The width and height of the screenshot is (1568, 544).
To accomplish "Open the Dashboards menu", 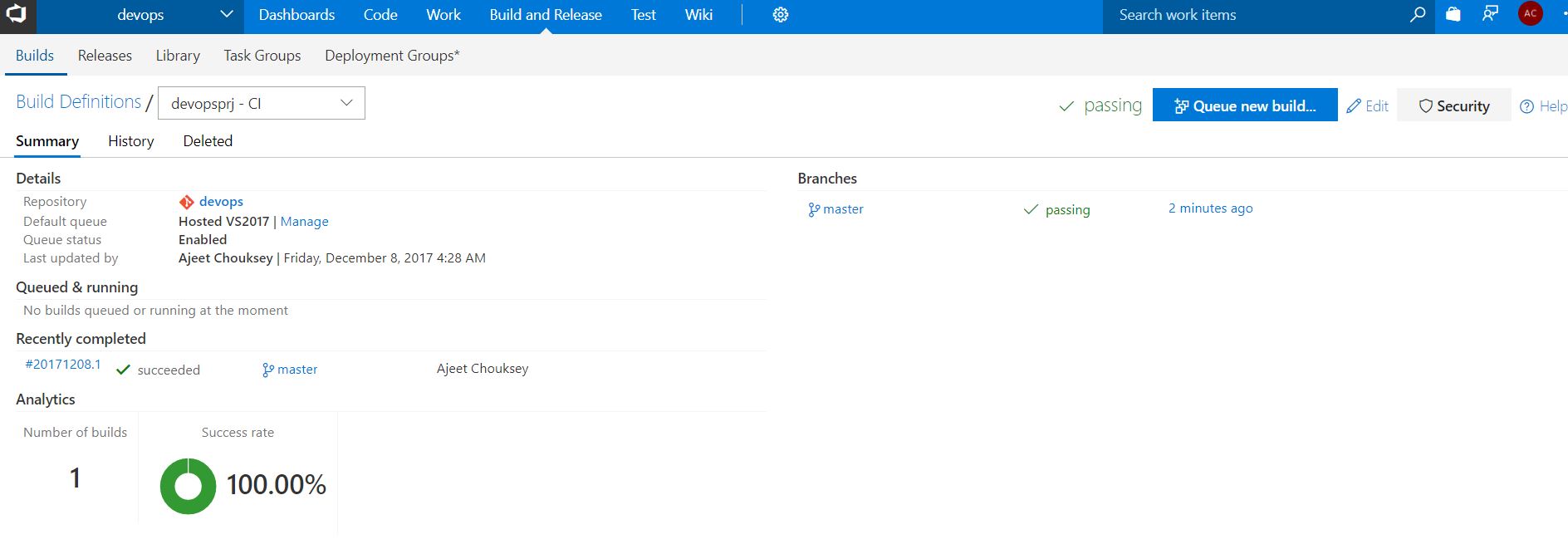I will pos(296,15).
